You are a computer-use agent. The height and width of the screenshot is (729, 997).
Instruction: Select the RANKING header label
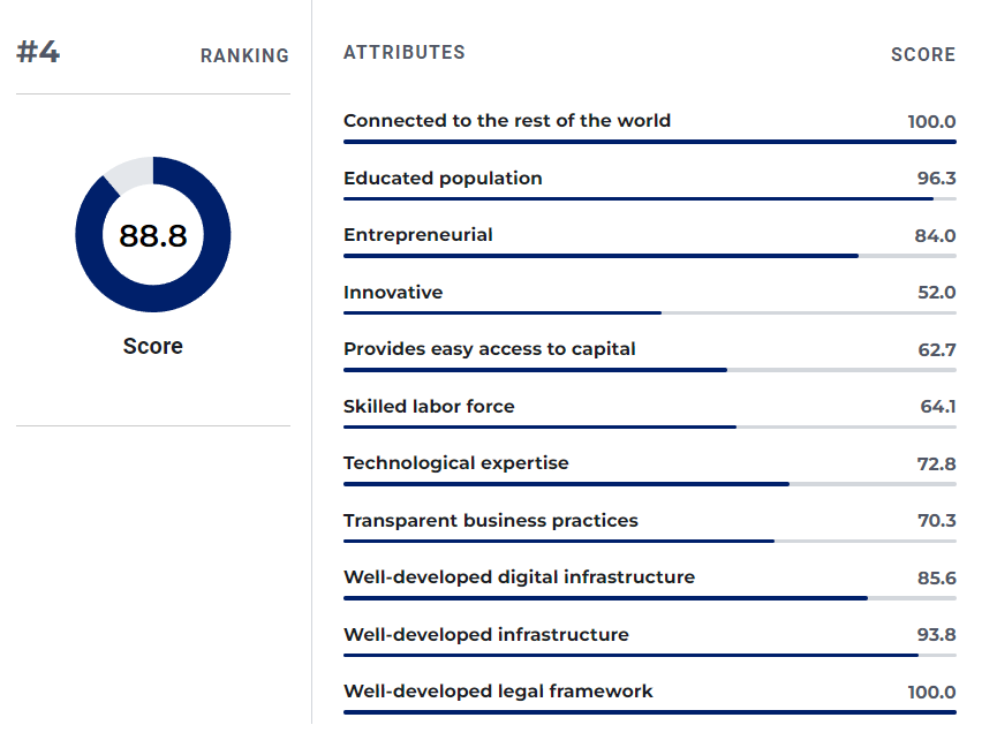coord(244,56)
